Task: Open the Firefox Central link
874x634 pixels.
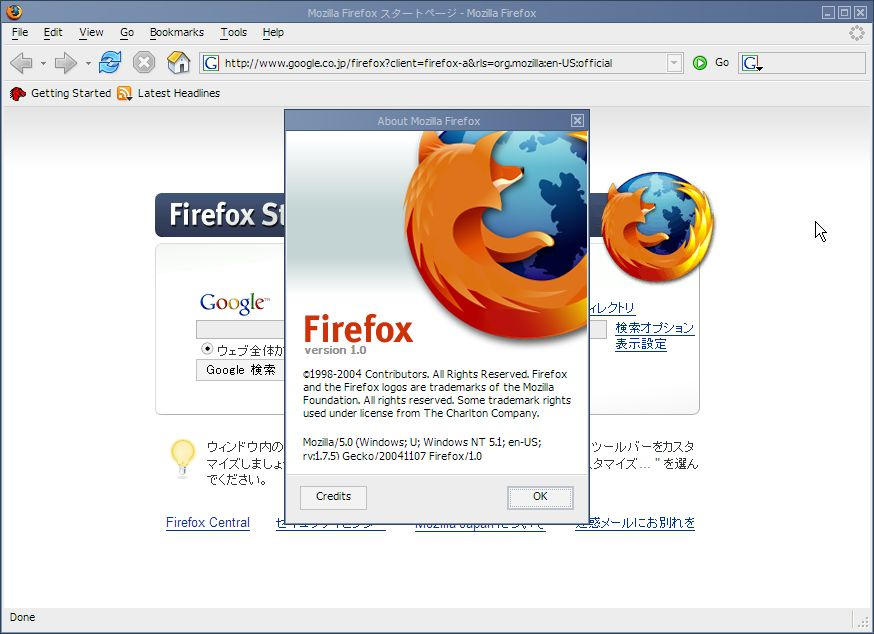Action: tap(208, 522)
